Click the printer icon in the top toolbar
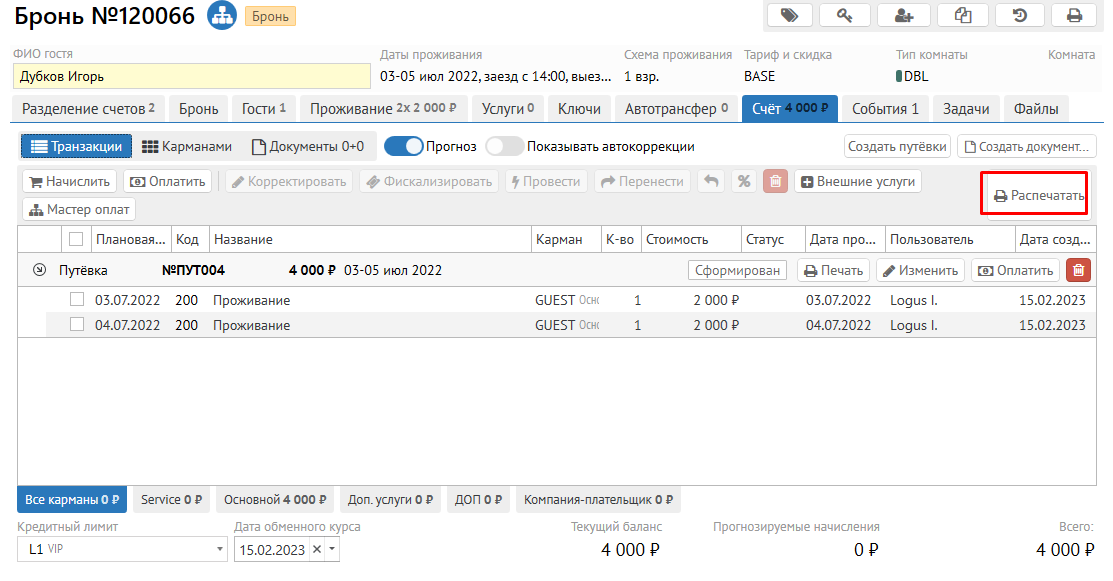Viewport: 1113px width, 581px height. click(x=1075, y=15)
